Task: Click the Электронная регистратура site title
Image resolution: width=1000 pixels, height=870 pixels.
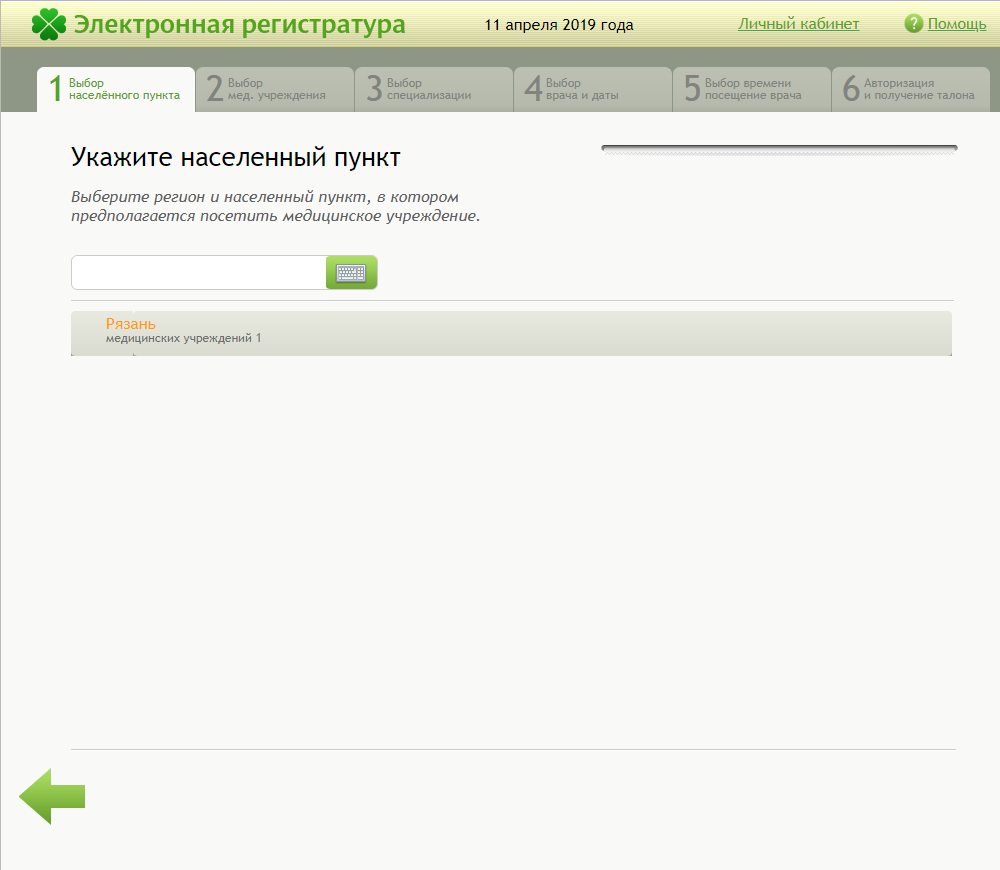Action: [240, 24]
